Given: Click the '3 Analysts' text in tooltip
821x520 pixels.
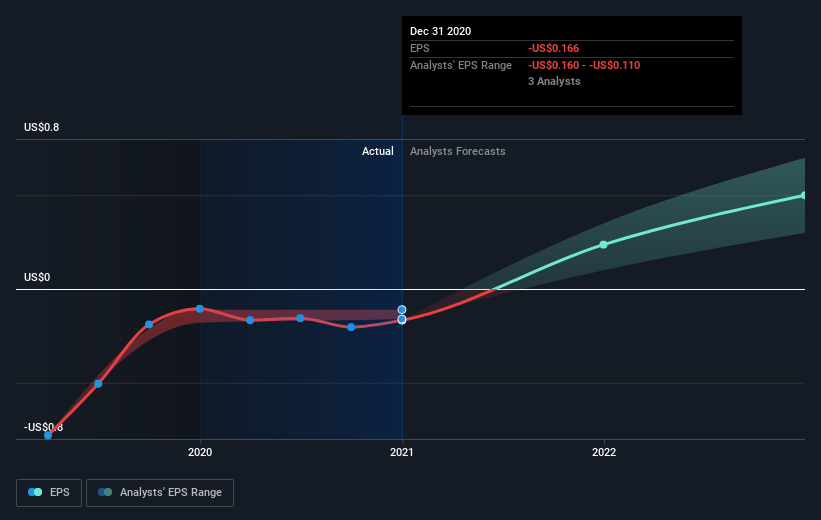Looking at the screenshot, I should pos(554,81).
